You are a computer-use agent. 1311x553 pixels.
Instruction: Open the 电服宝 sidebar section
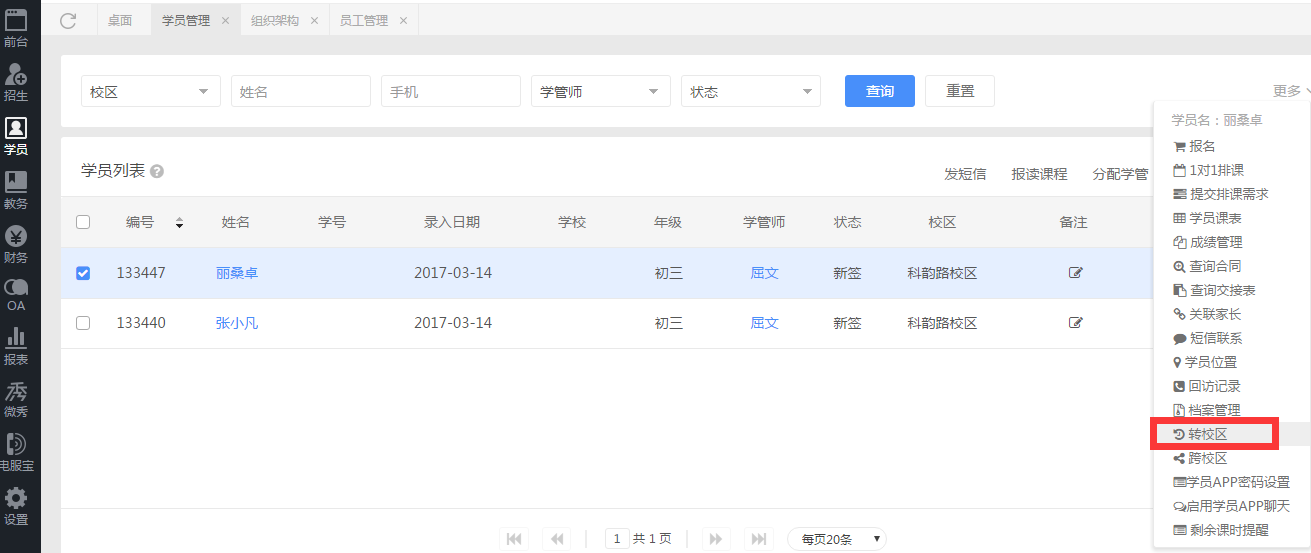[16, 452]
